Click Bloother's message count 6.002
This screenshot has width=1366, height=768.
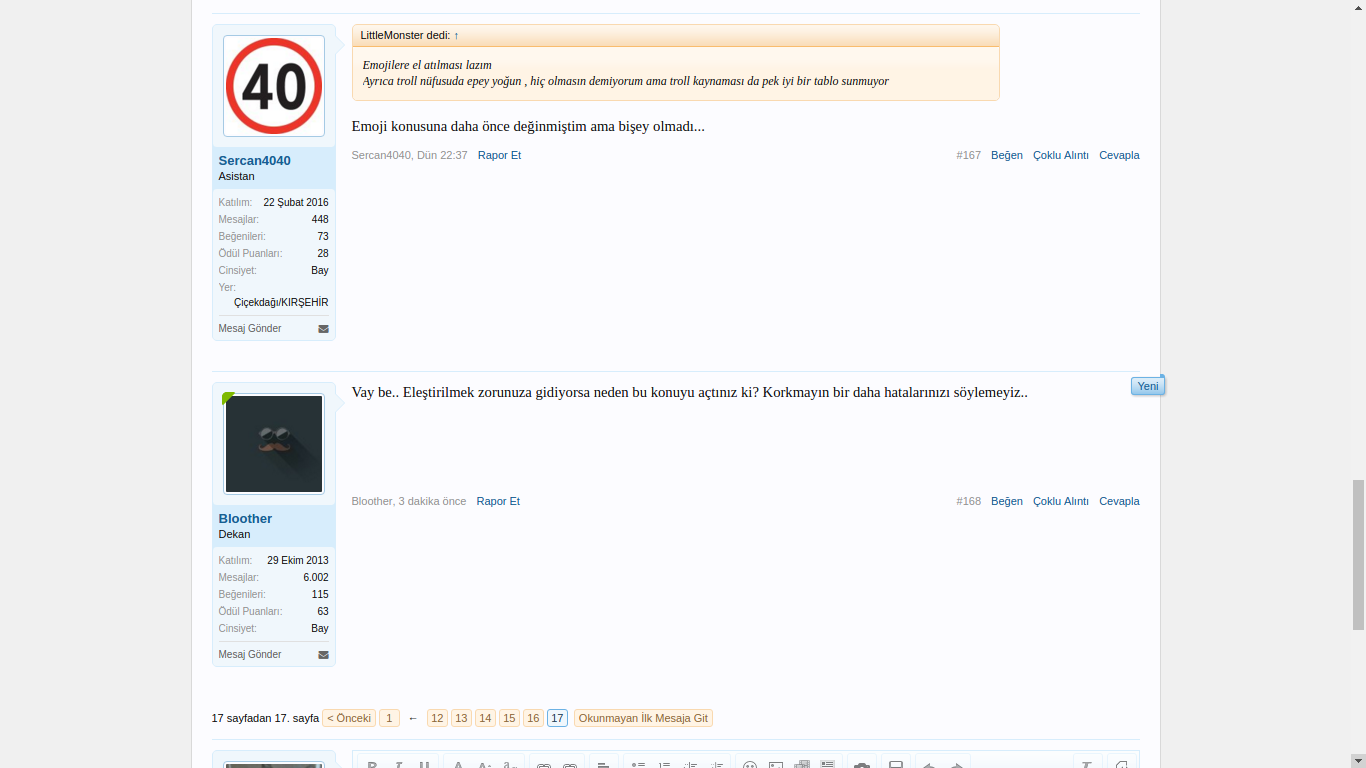(316, 577)
